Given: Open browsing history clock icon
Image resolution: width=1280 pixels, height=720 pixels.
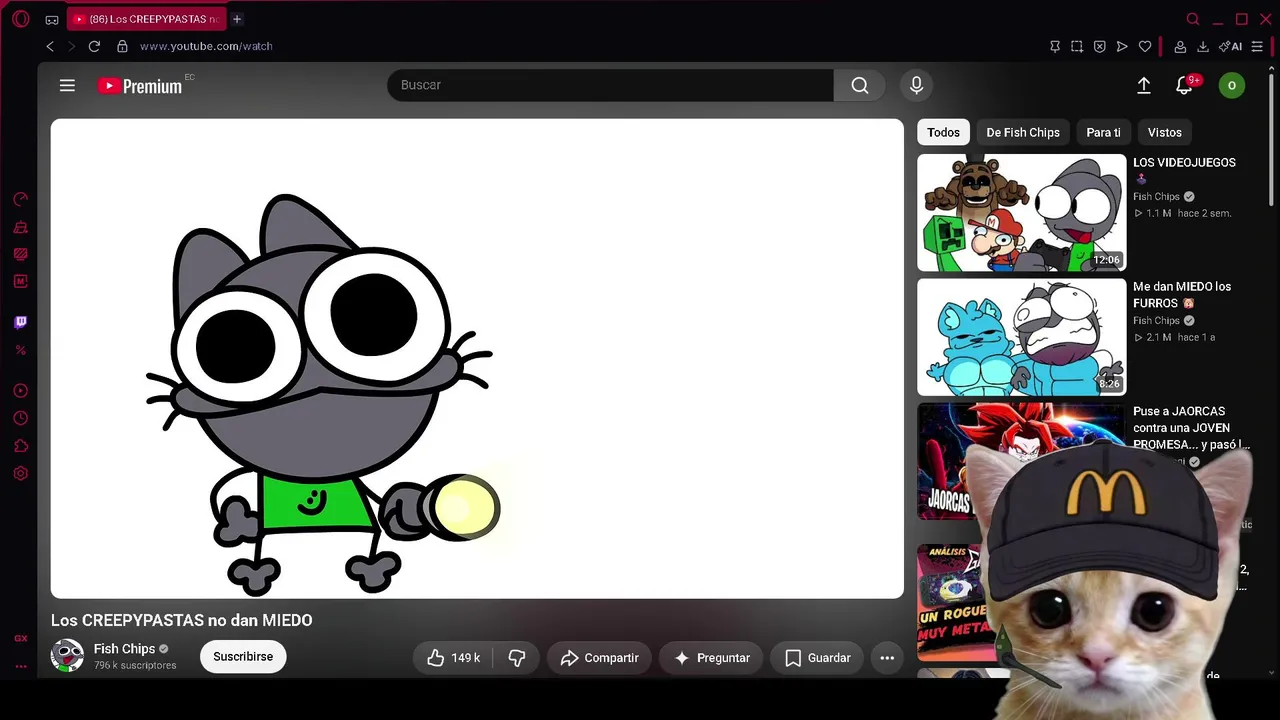Looking at the screenshot, I should coord(20,418).
